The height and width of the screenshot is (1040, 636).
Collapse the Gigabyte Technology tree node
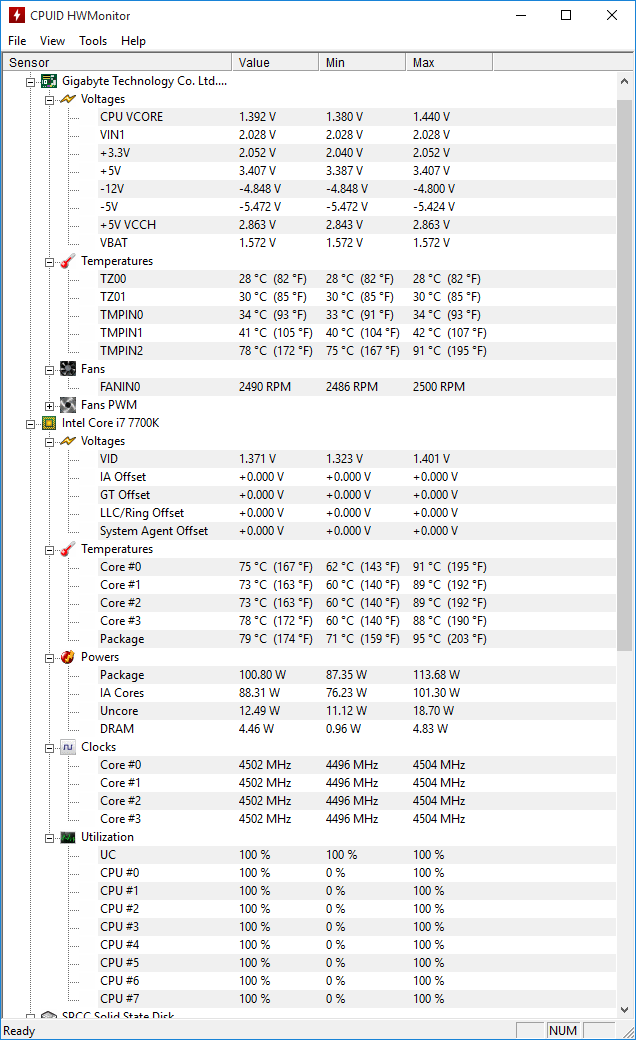[31, 81]
